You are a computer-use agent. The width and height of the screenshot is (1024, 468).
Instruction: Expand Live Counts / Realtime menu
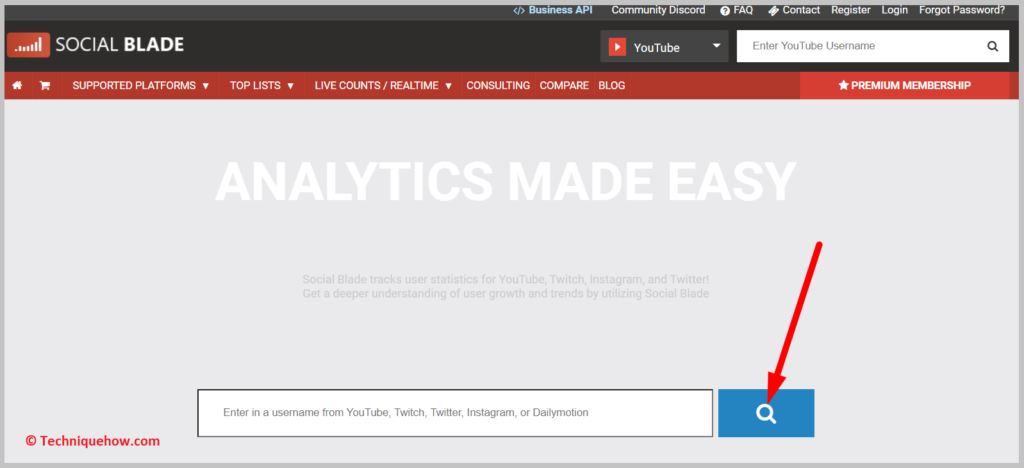(x=383, y=86)
